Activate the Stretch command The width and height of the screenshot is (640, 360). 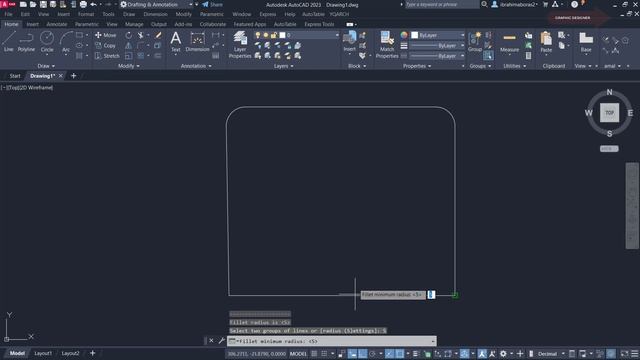point(107,56)
